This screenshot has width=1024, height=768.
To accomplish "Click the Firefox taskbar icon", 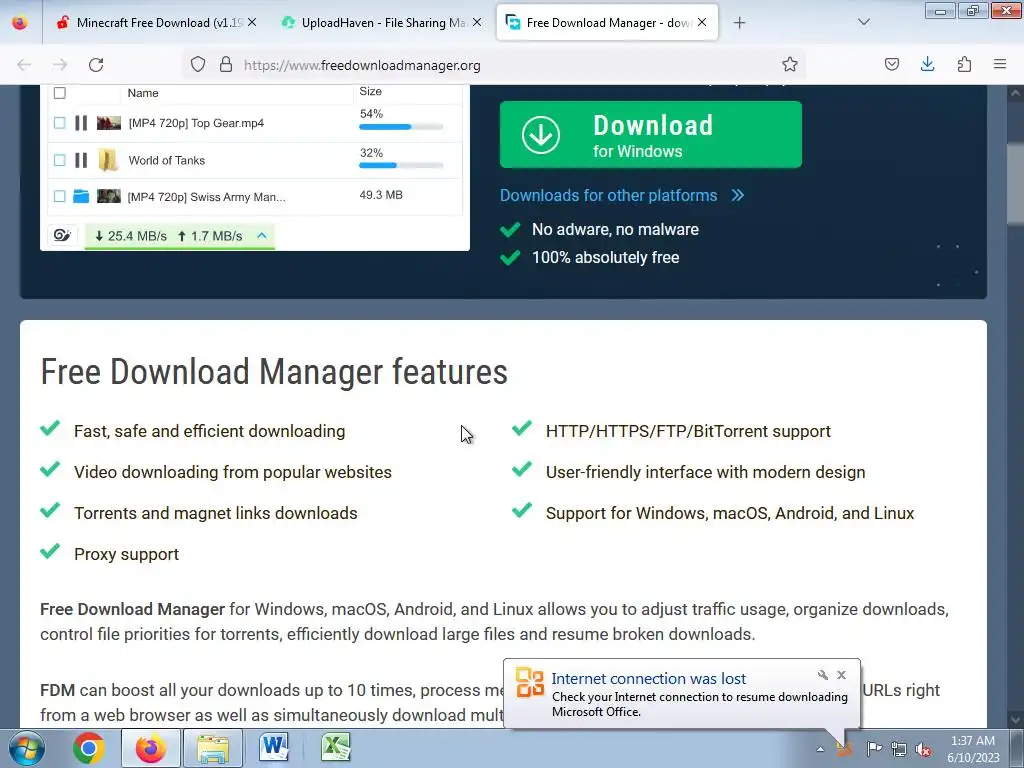I will [x=151, y=748].
